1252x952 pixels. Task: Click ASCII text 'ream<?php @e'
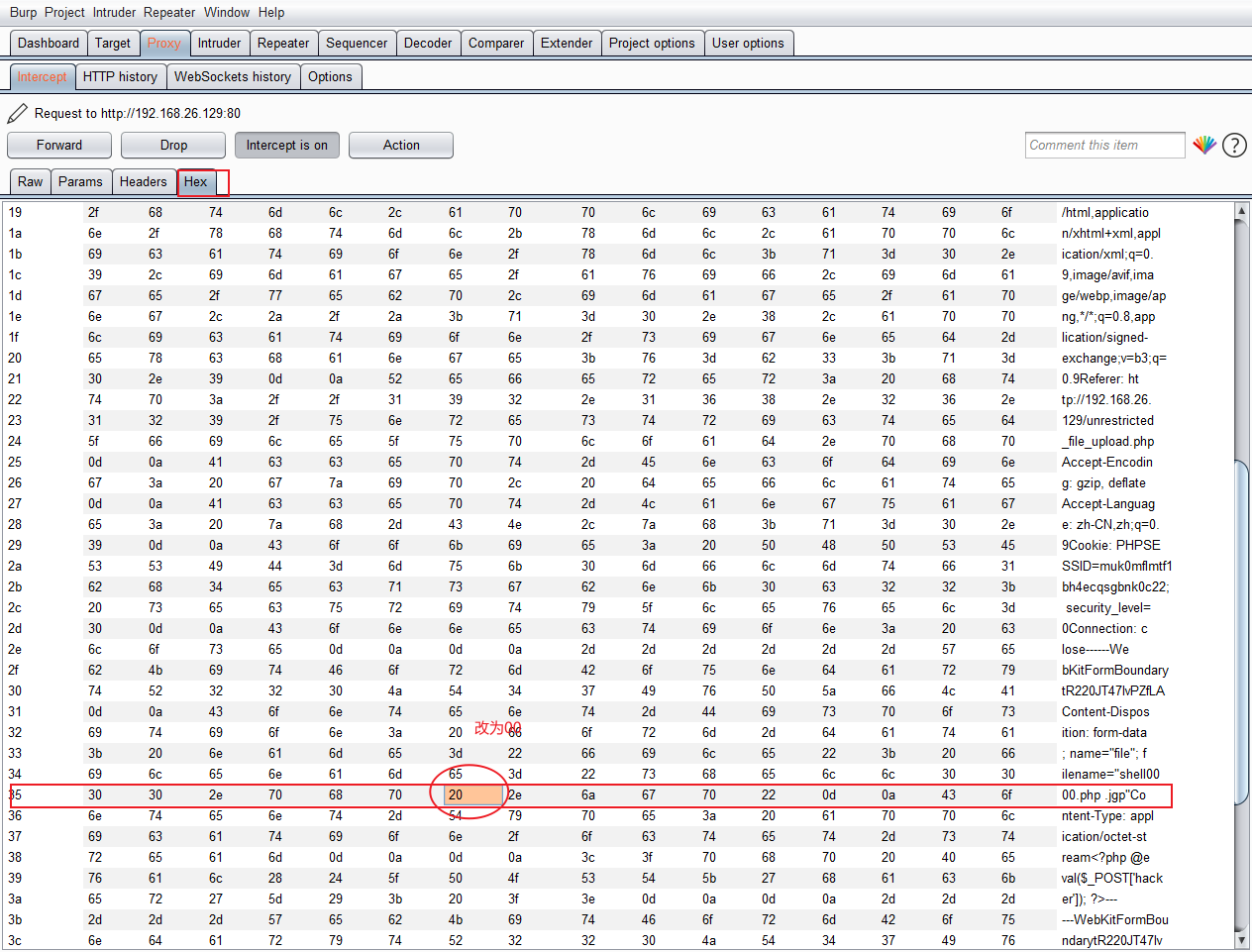point(1105,857)
